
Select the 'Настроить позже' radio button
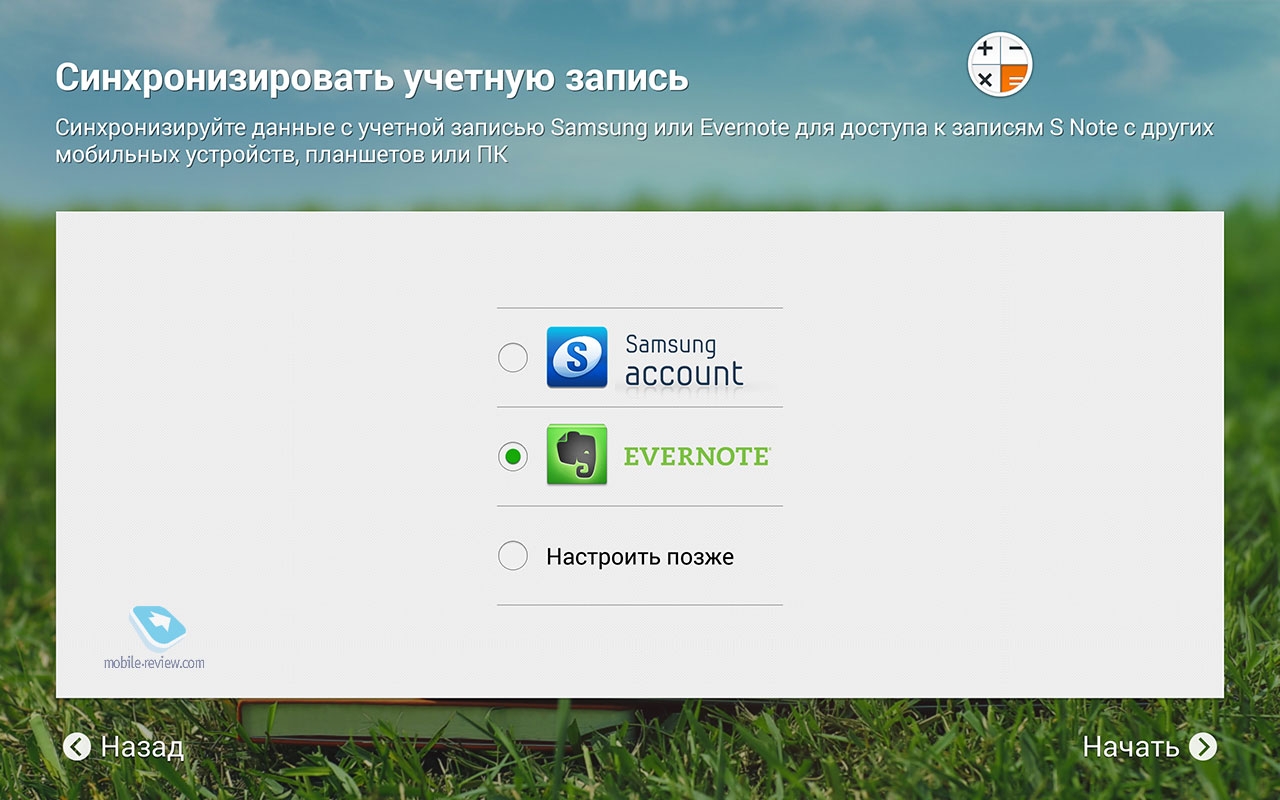pos(513,556)
